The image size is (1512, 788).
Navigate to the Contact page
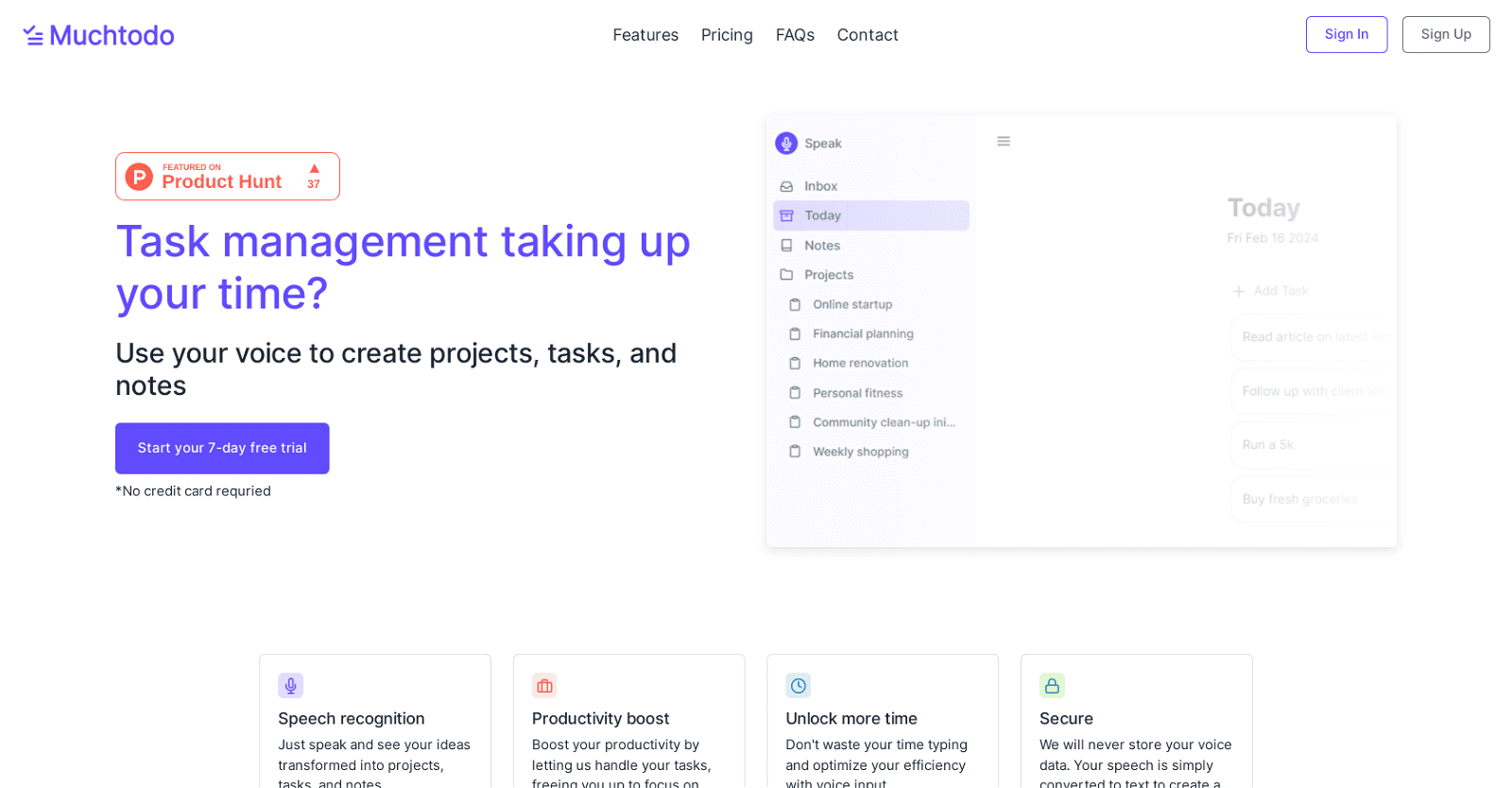point(868,35)
